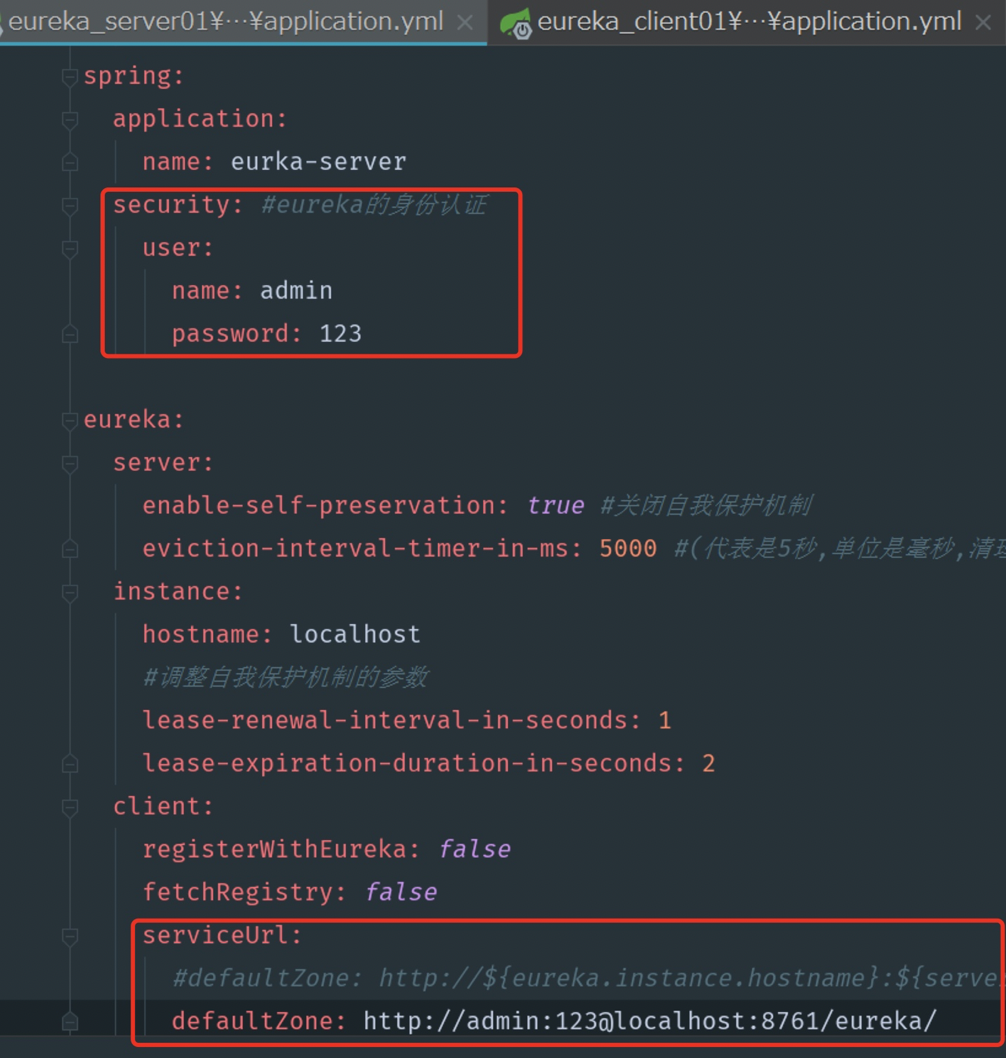The image size is (1006, 1058).
Task: Click the 'registerWithEureka:' key
Action: (x=281, y=849)
